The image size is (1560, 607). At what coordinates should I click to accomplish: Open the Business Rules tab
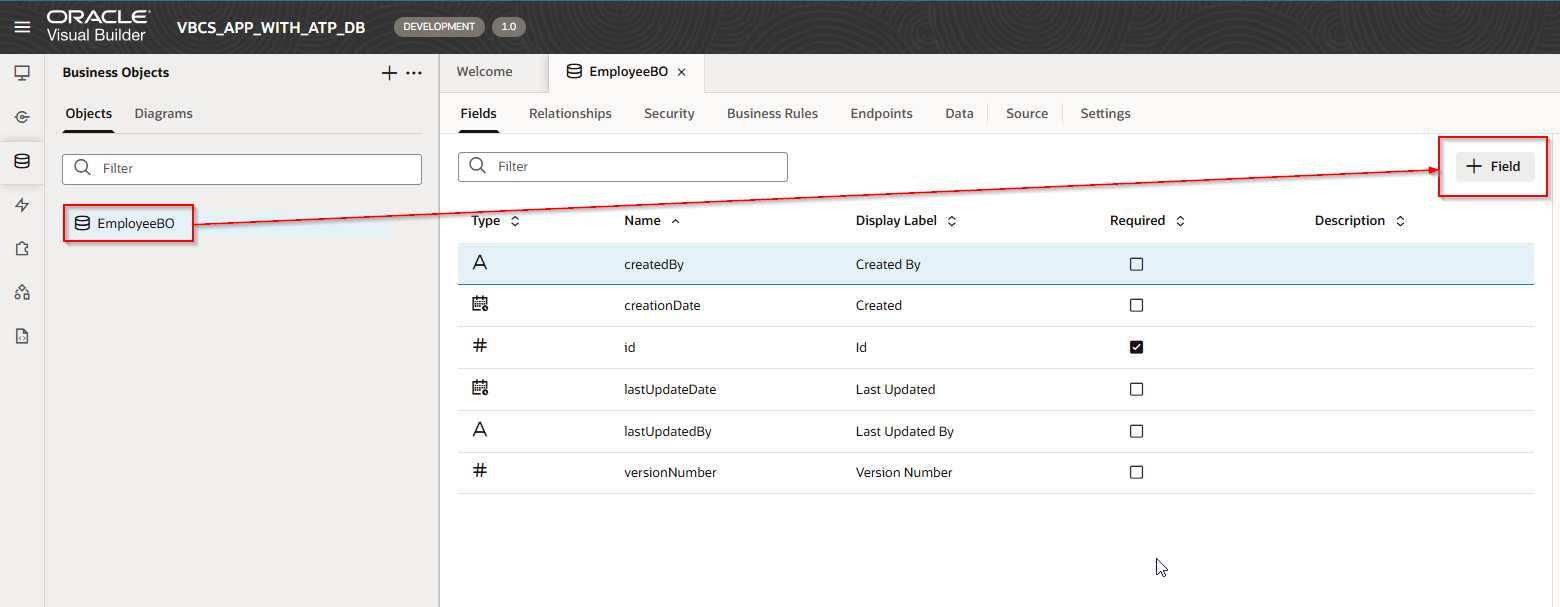click(x=772, y=114)
